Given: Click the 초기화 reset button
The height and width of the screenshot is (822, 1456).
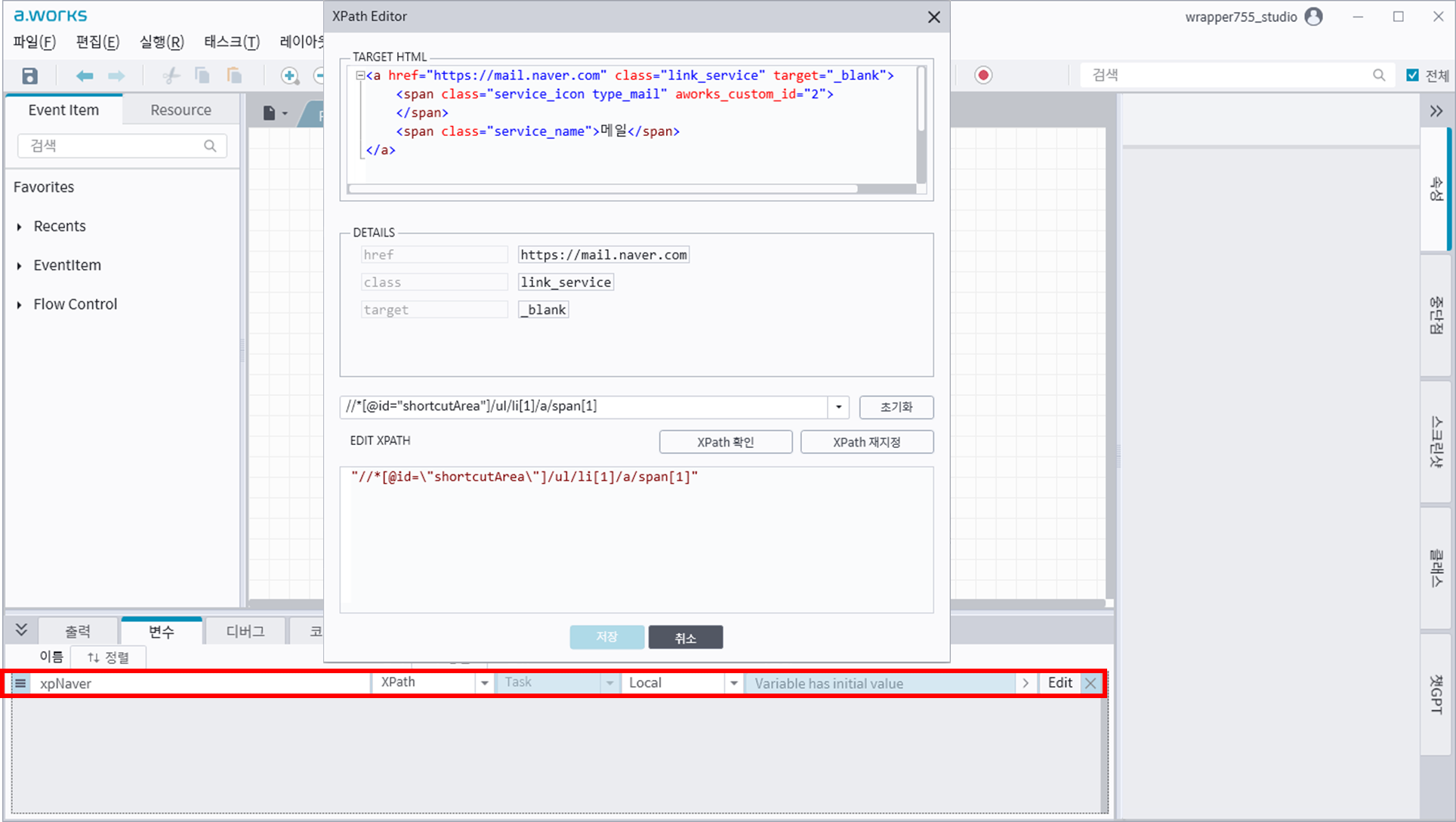Looking at the screenshot, I should pos(896,407).
